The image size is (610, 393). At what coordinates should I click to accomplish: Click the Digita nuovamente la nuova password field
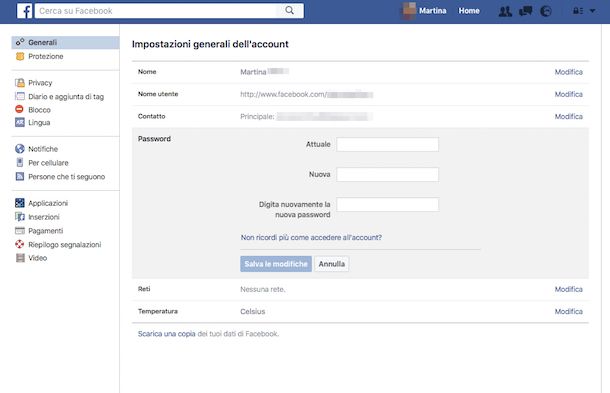tap(387, 204)
